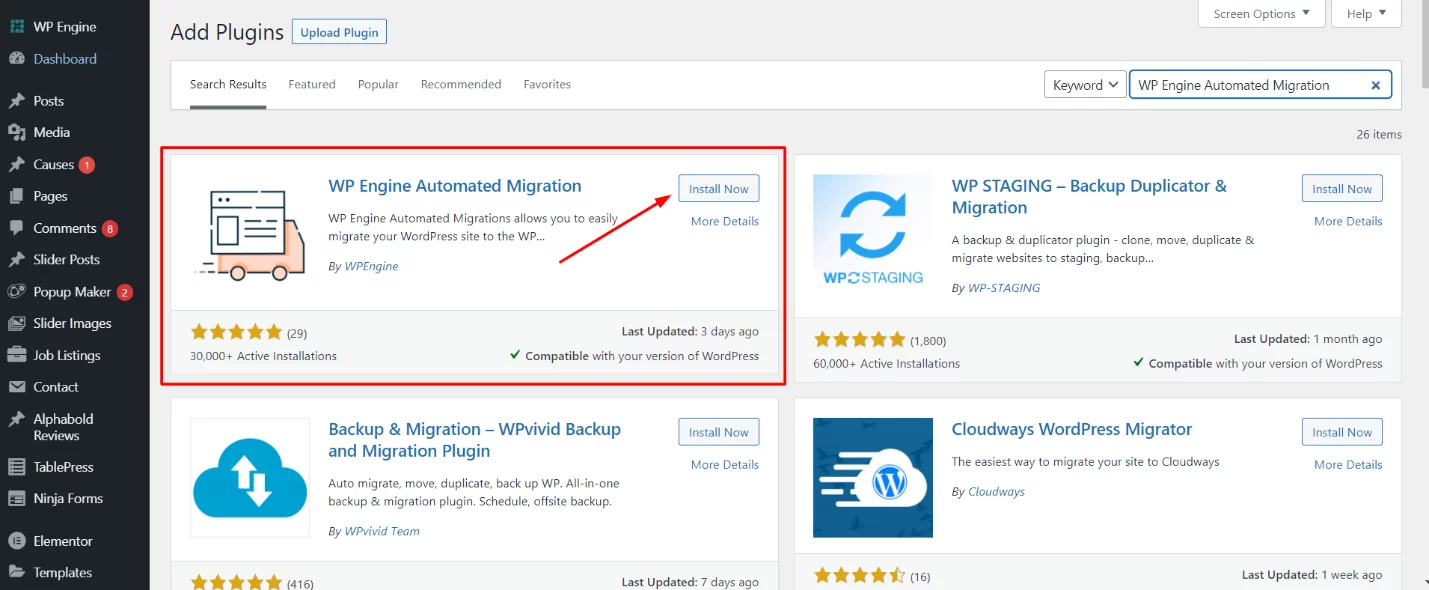Click the Templates folder icon

pyautogui.click(x=17, y=572)
